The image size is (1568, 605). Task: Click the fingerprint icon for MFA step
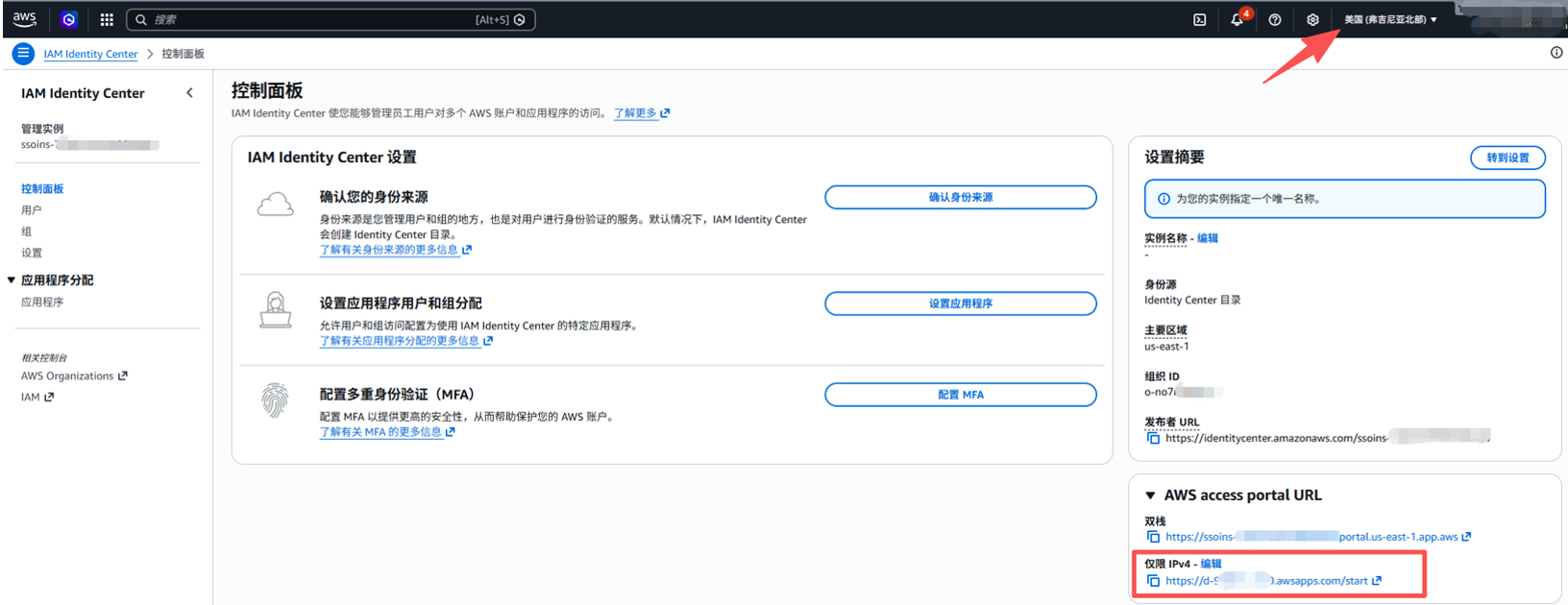pyautogui.click(x=276, y=400)
